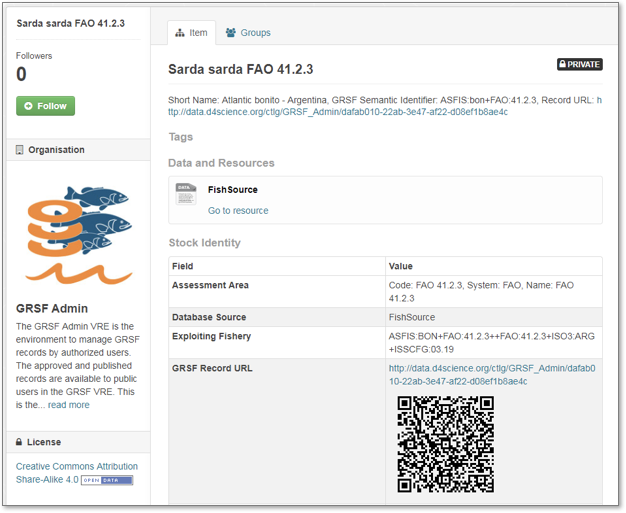Open the Item tab
This screenshot has width=626, height=513.
[x=191, y=33]
